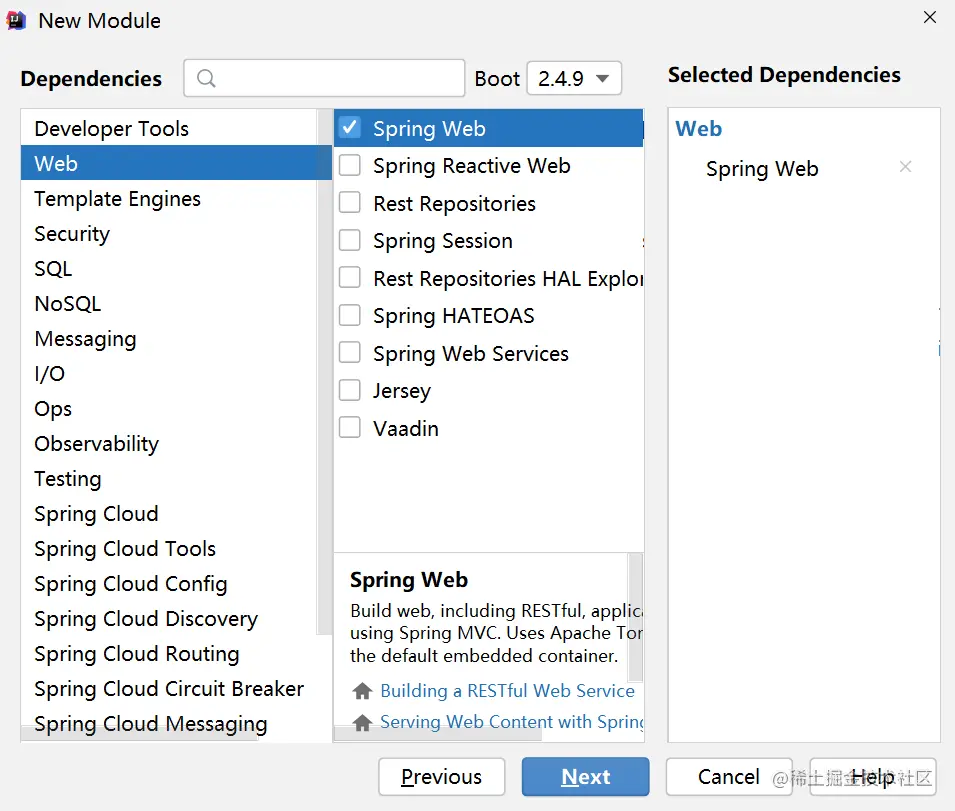Viewport: 955px width, 811px height.
Task: Uncheck the Spring Web checkbox
Action: tap(350, 128)
